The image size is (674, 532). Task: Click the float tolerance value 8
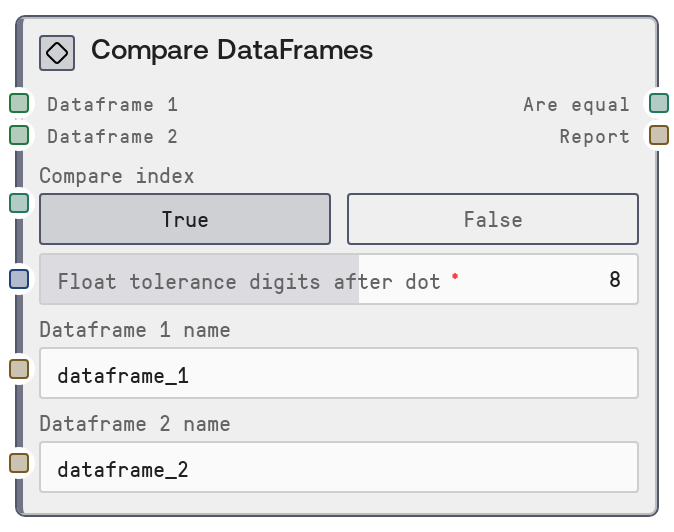614,280
